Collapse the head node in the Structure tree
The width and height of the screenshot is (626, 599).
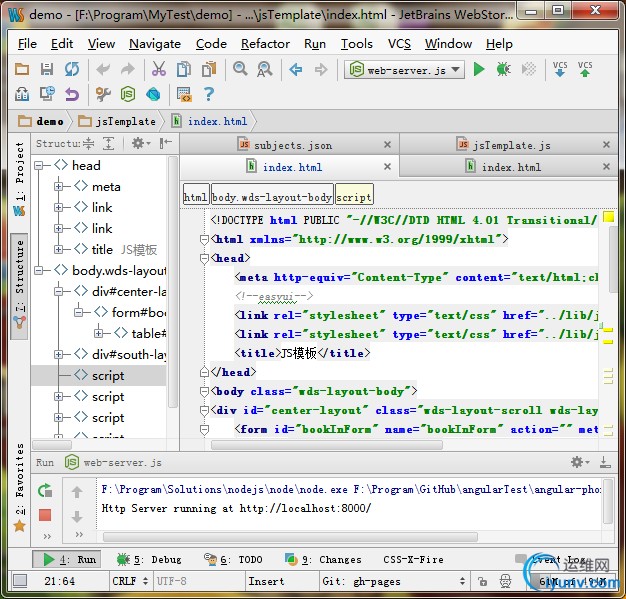(39, 165)
